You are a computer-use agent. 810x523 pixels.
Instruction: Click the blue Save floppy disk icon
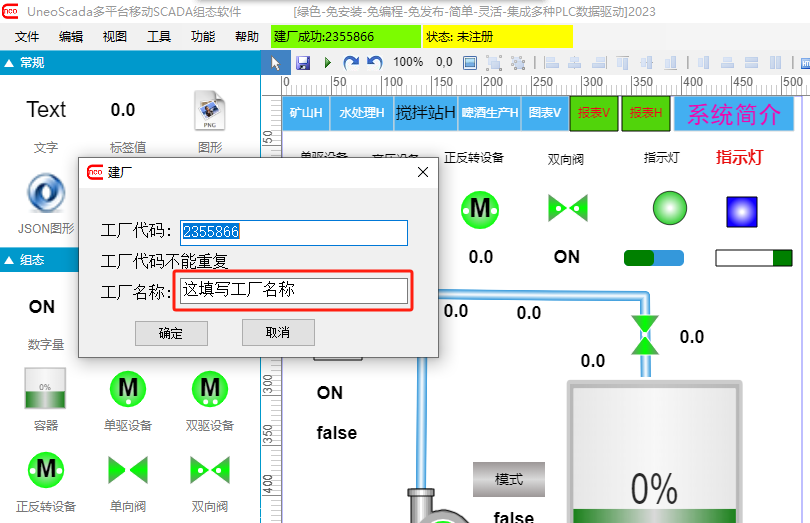pos(303,62)
